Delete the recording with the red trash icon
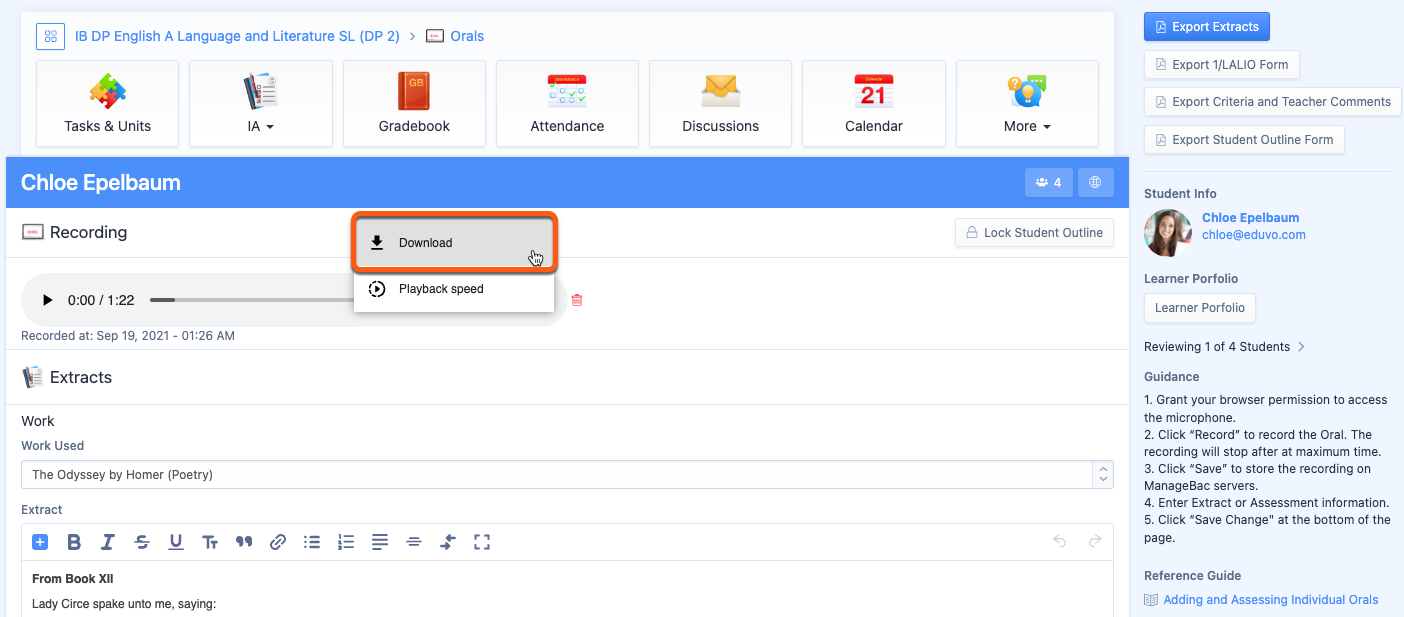1404x617 pixels. tap(577, 300)
